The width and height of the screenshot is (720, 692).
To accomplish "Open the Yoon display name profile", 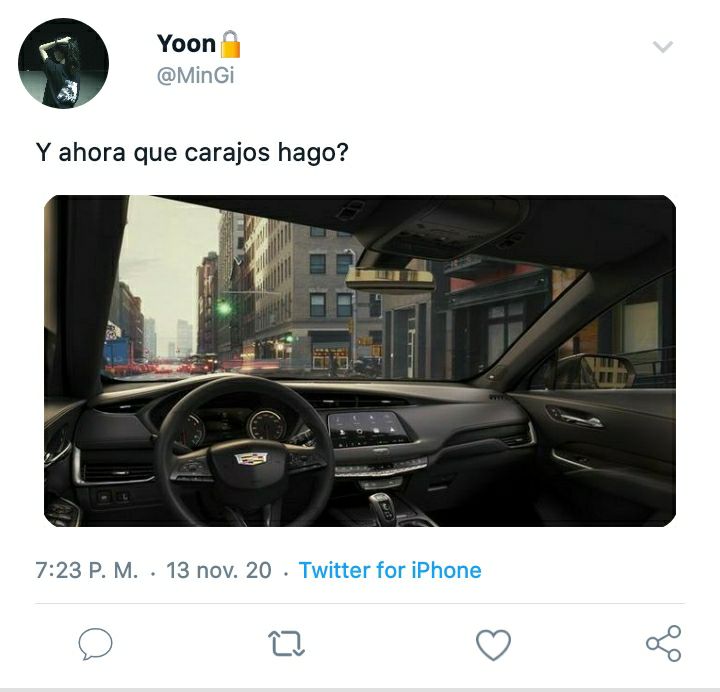I will point(186,44).
